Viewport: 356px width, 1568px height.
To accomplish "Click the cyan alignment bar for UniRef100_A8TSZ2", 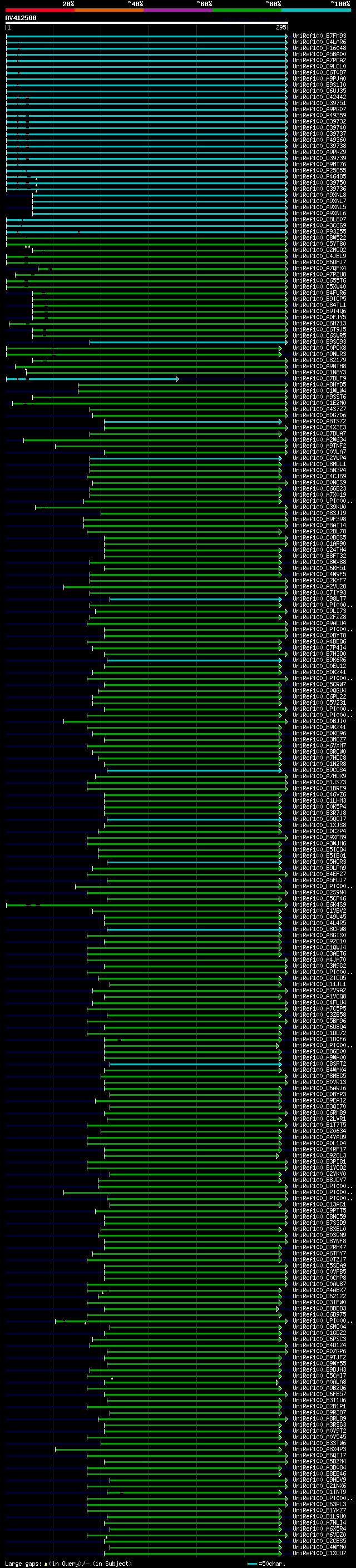I will (192, 421).
